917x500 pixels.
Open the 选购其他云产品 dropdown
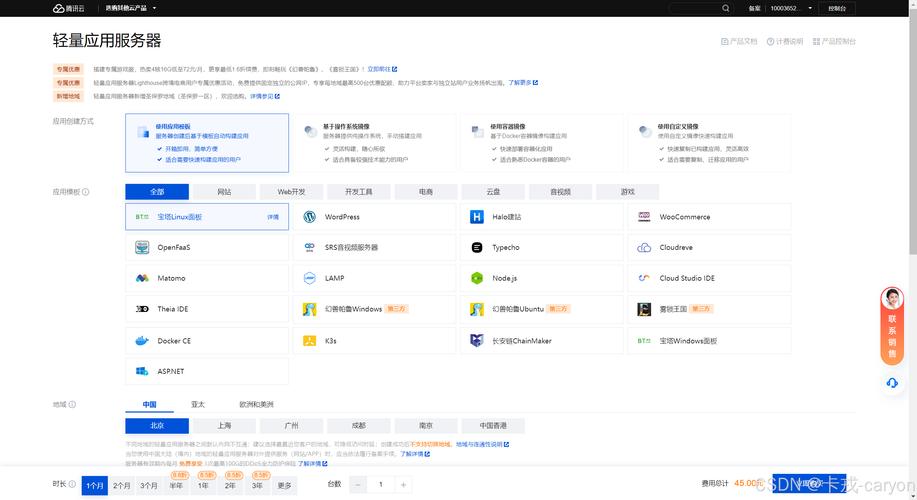click(130, 8)
